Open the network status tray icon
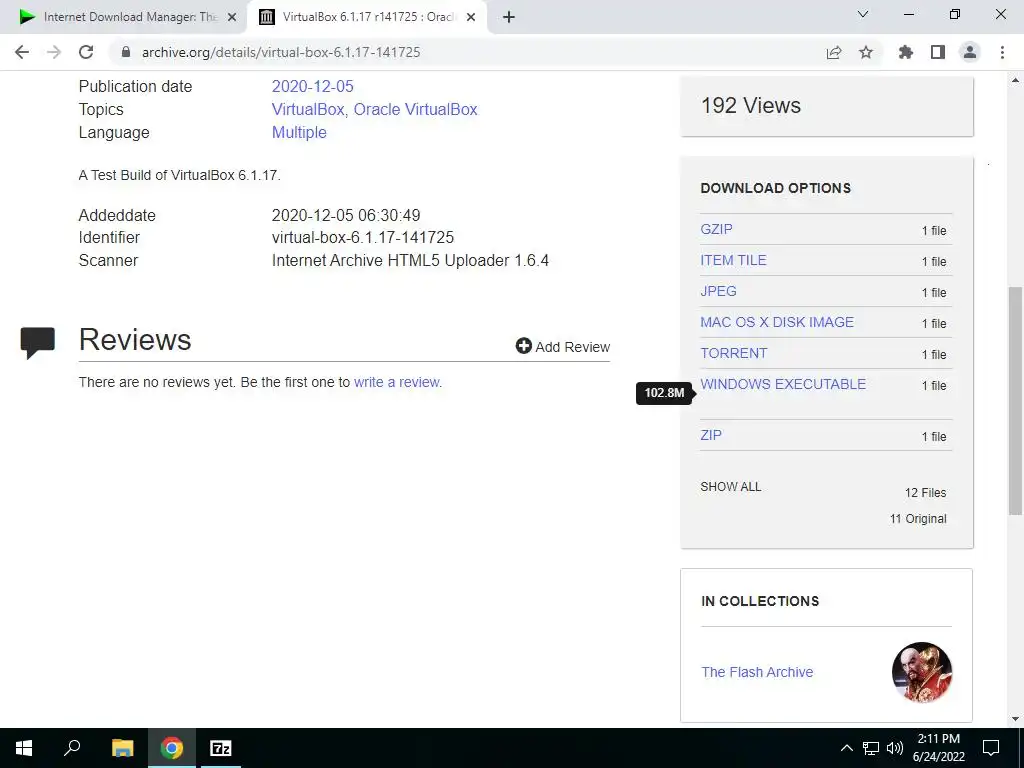This screenshot has width=1024, height=768. 871,748
